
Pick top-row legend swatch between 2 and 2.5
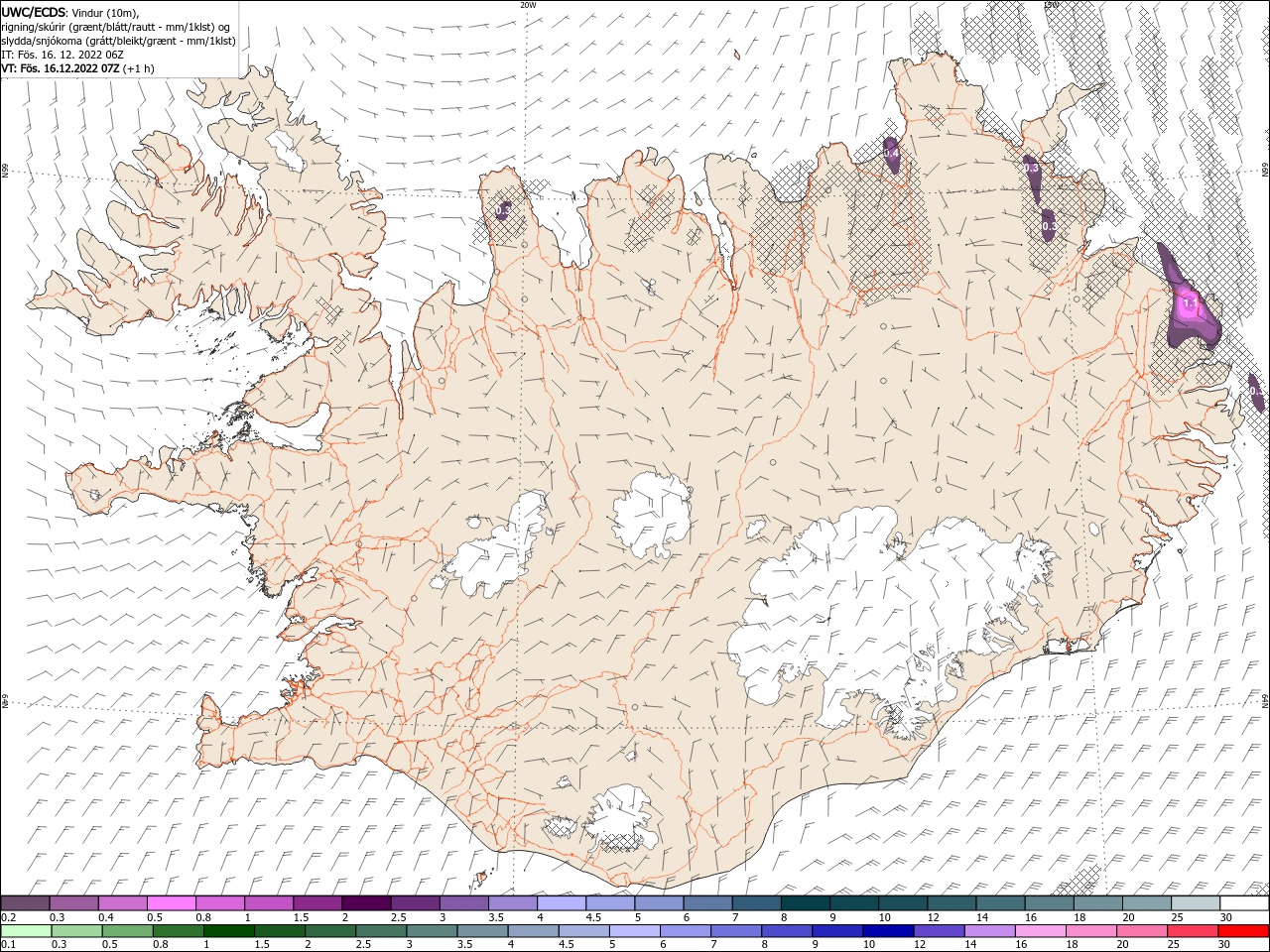click(x=366, y=903)
